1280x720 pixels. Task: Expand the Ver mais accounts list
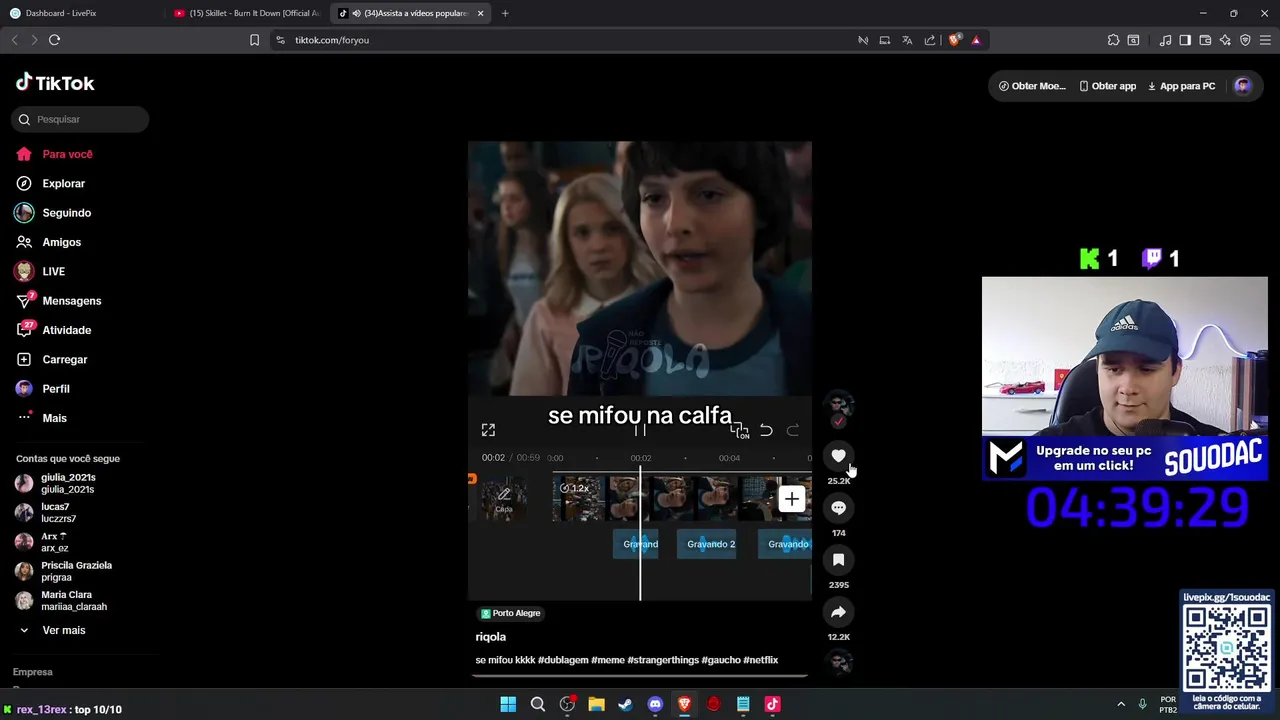click(x=63, y=630)
